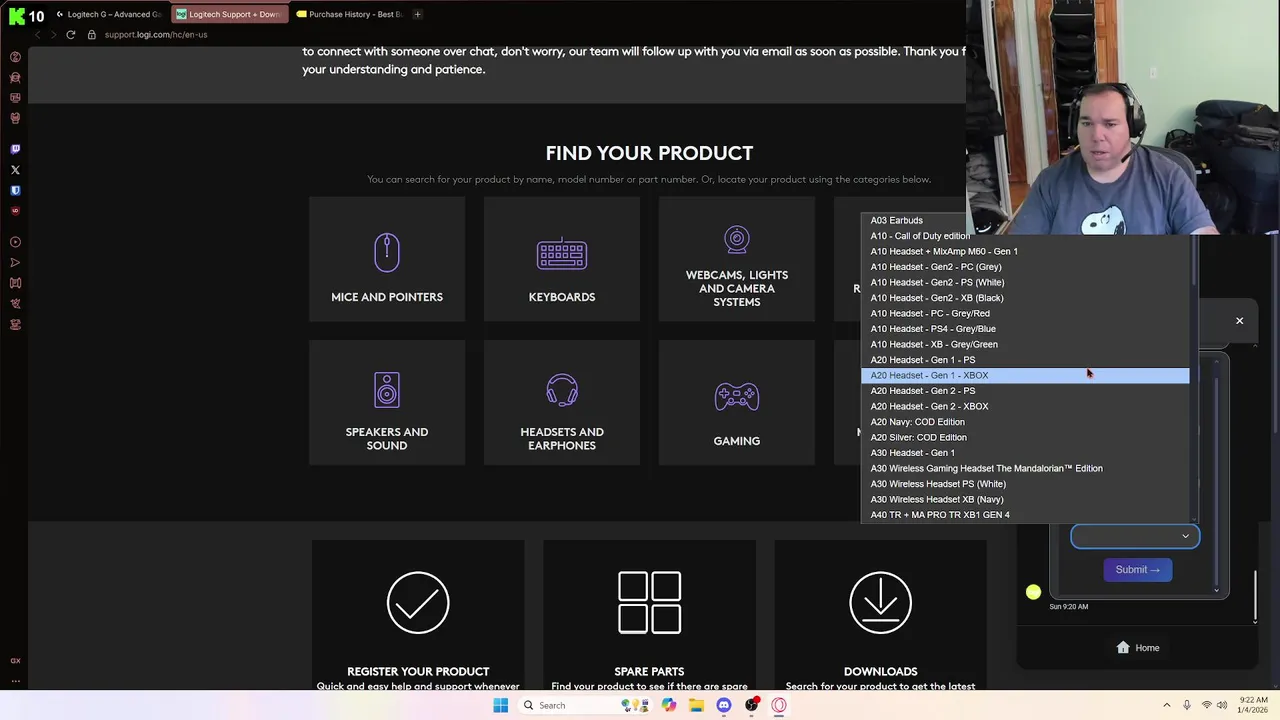Select A20 Headset - Gen 2 - PS

tap(1025, 391)
